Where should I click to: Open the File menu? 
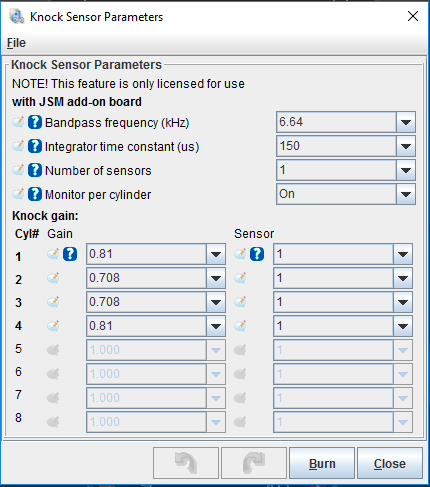[16, 43]
